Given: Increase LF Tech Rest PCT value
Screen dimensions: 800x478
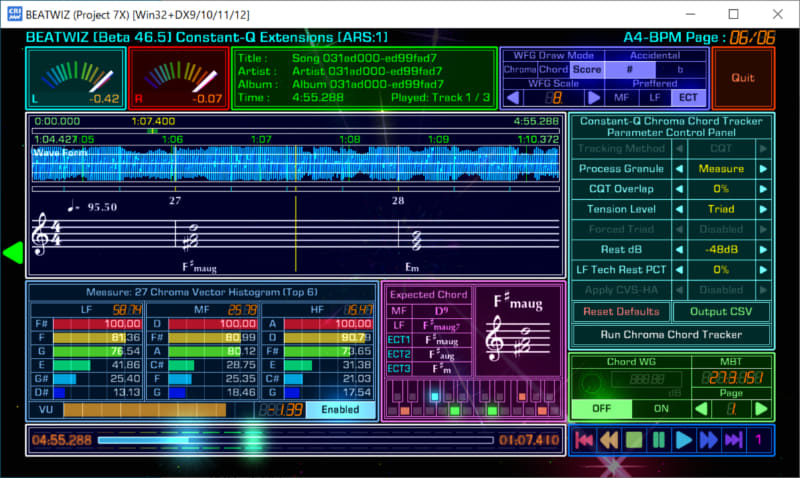Looking at the screenshot, I should click(763, 270).
